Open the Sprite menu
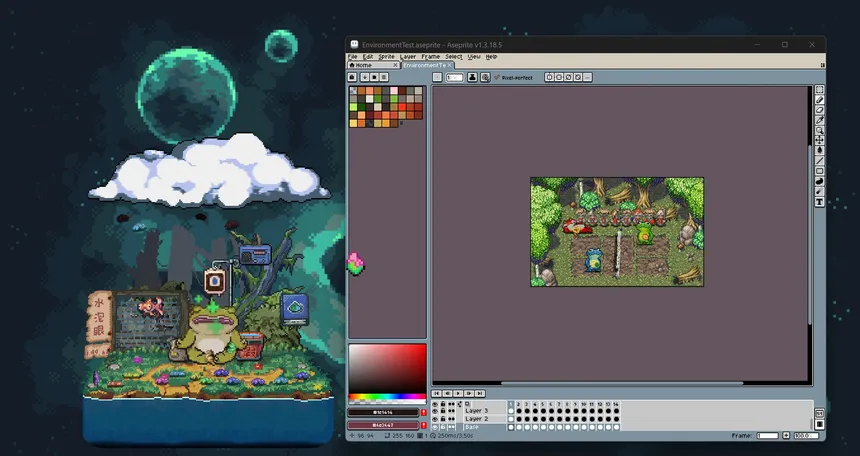 386,57
